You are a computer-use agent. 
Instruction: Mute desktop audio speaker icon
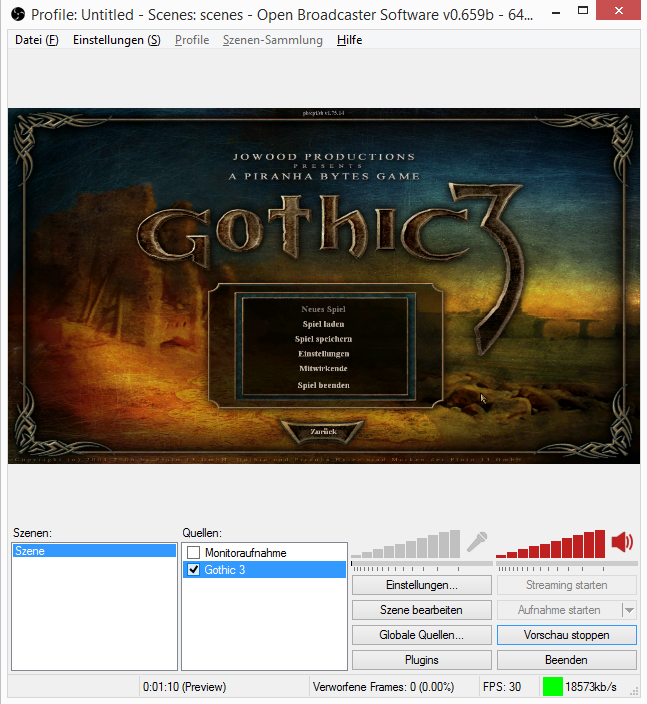[622, 542]
